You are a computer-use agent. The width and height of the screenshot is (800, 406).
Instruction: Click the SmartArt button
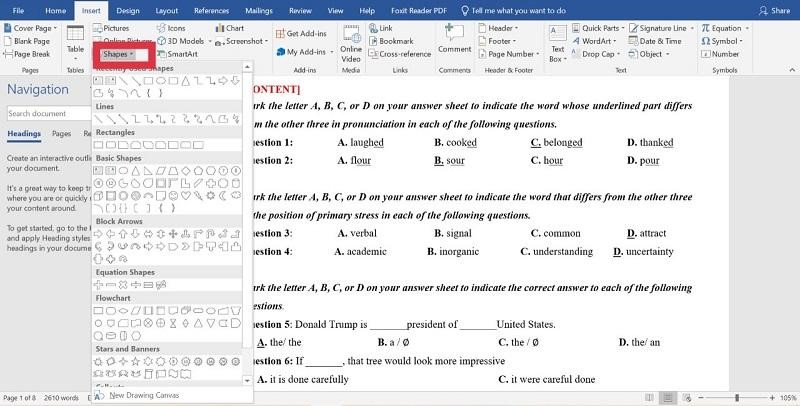point(177,54)
